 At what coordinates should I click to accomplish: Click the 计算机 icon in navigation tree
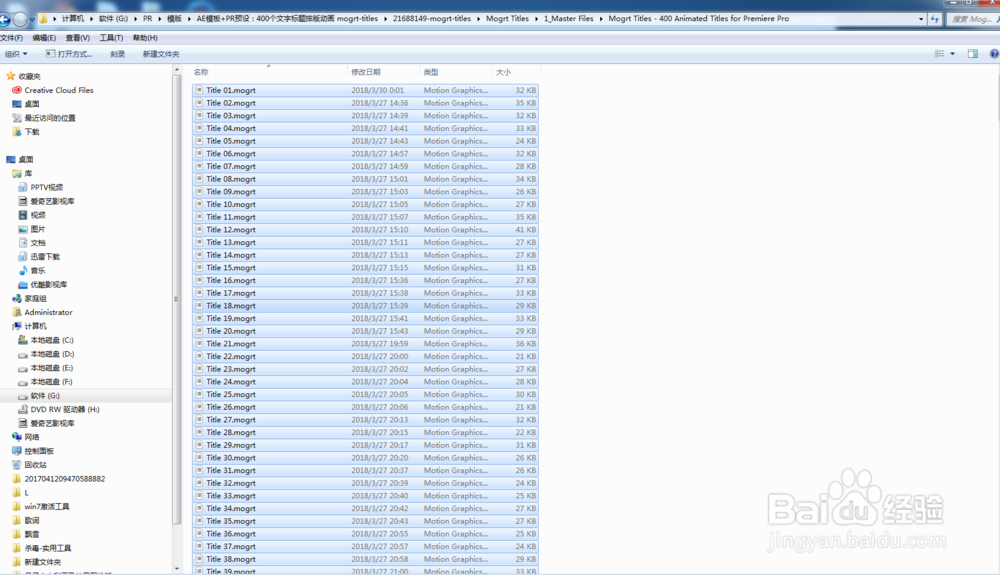coord(17,326)
